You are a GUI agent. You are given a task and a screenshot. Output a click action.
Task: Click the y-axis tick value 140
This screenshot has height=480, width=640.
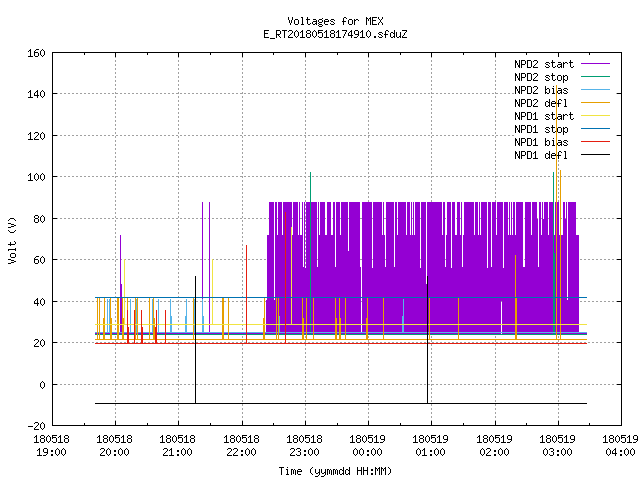pos(36,94)
